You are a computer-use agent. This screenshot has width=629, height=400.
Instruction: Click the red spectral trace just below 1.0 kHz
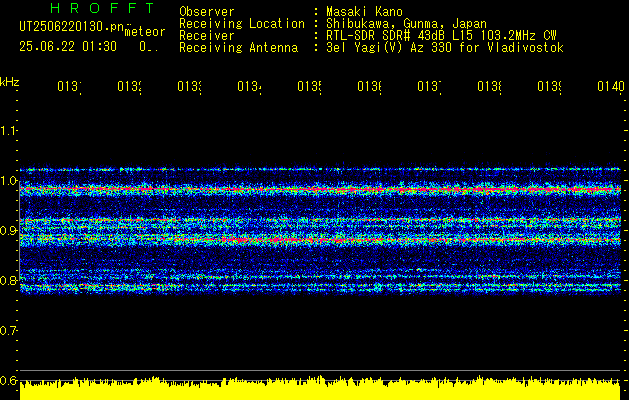click(x=320, y=189)
